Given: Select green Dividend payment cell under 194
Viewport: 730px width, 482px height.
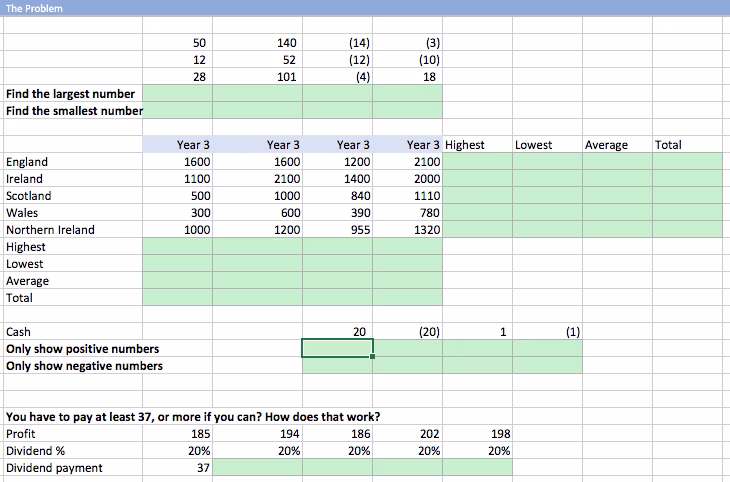Looking at the screenshot, I should tap(257, 468).
